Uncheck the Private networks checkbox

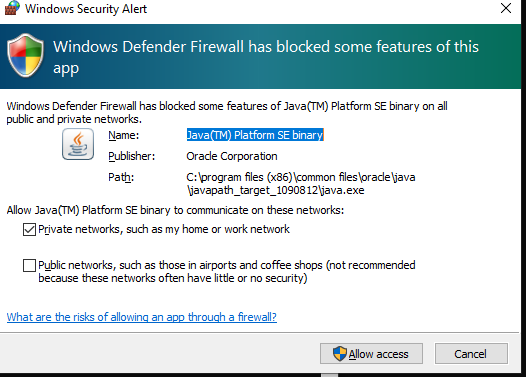pos(30,230)
